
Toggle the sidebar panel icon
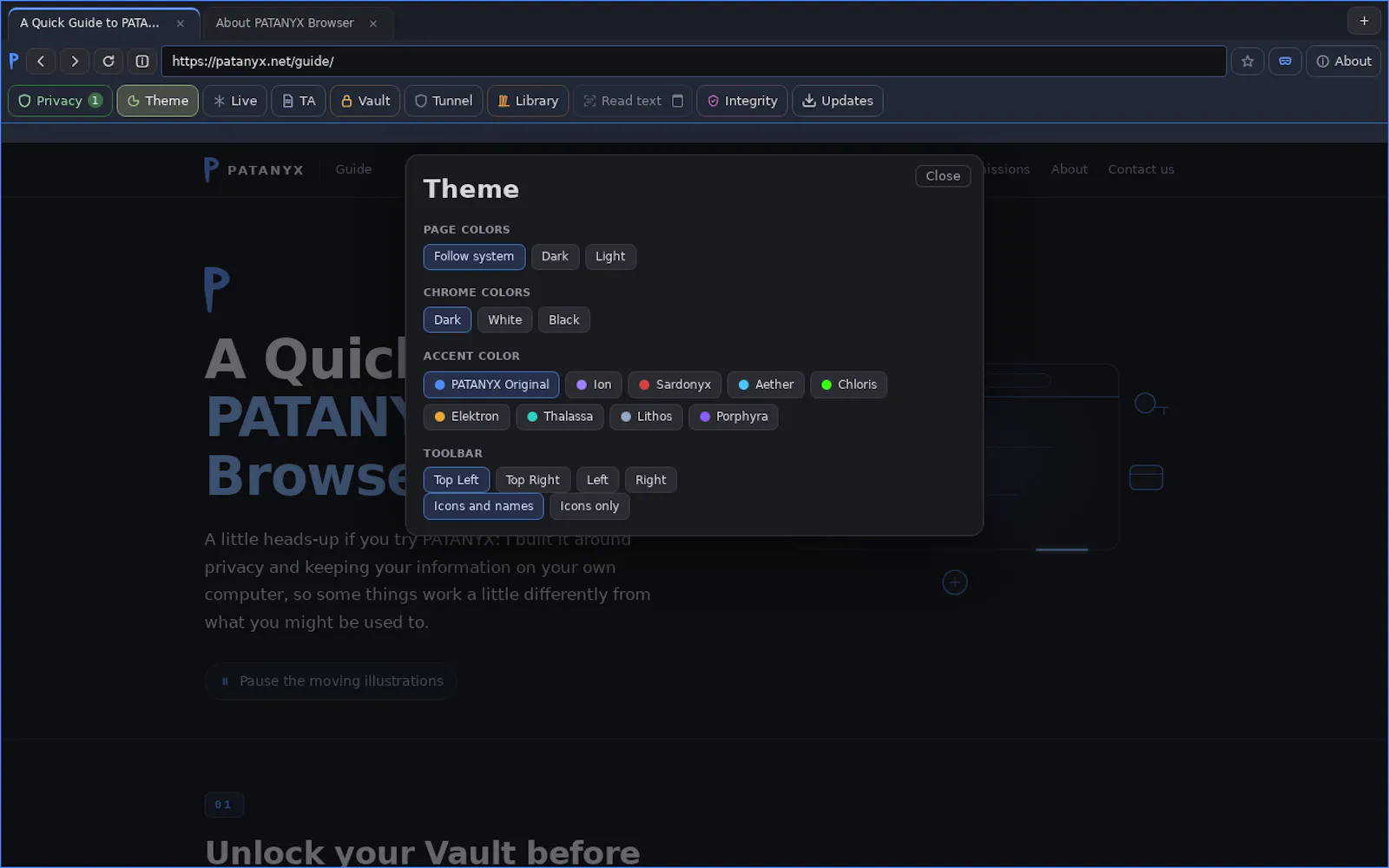point(142,62)
